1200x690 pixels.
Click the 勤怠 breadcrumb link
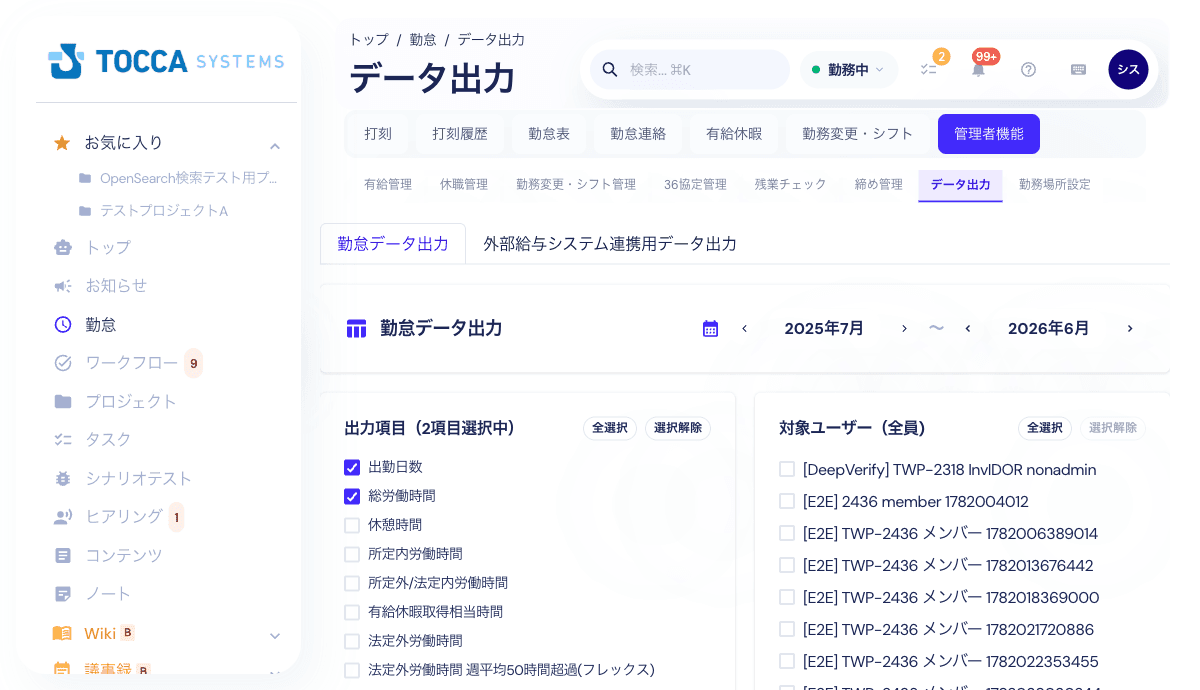pyautogui.click(x=423, y=40)
